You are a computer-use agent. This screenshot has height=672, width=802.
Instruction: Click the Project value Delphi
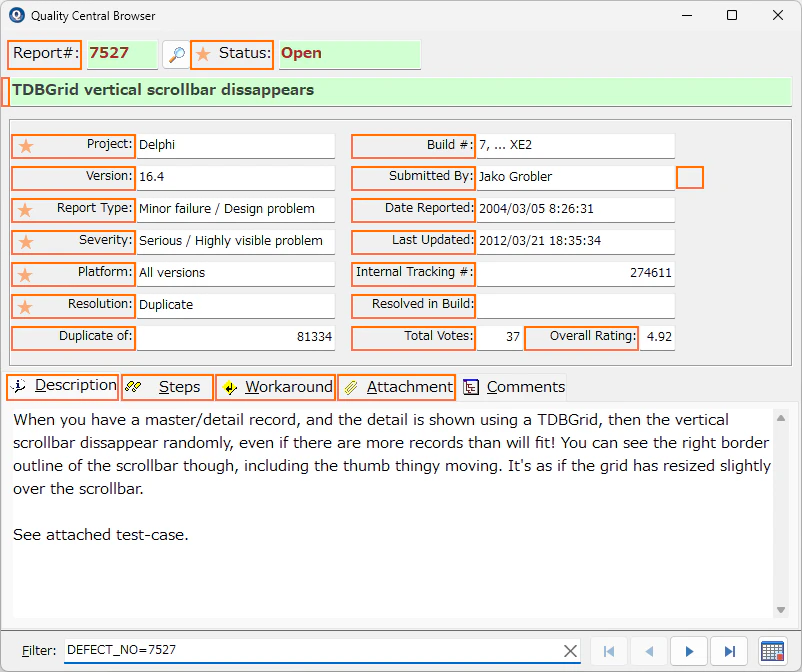click(x=236, y=146)
